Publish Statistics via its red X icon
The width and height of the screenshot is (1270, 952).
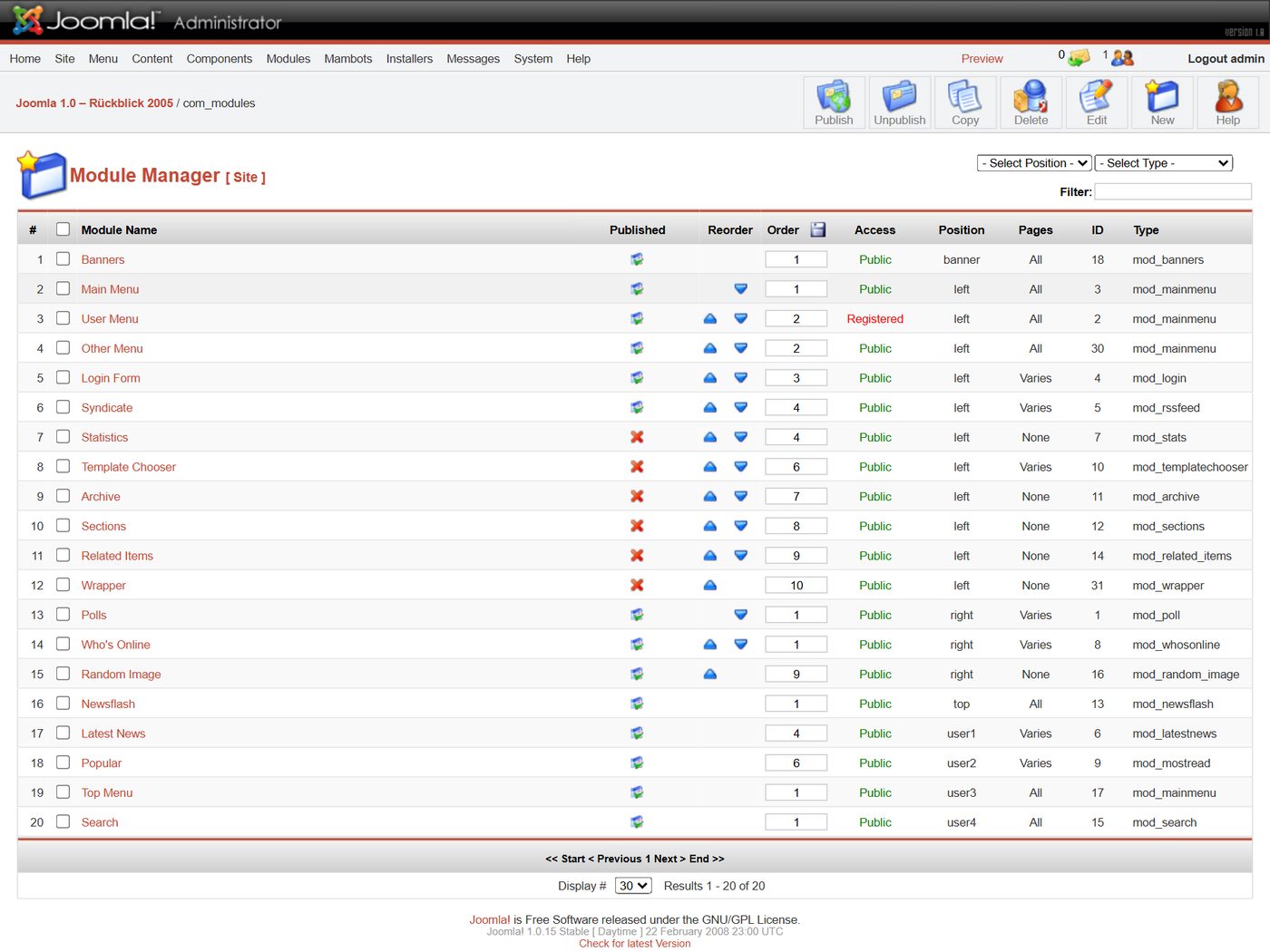637,437
